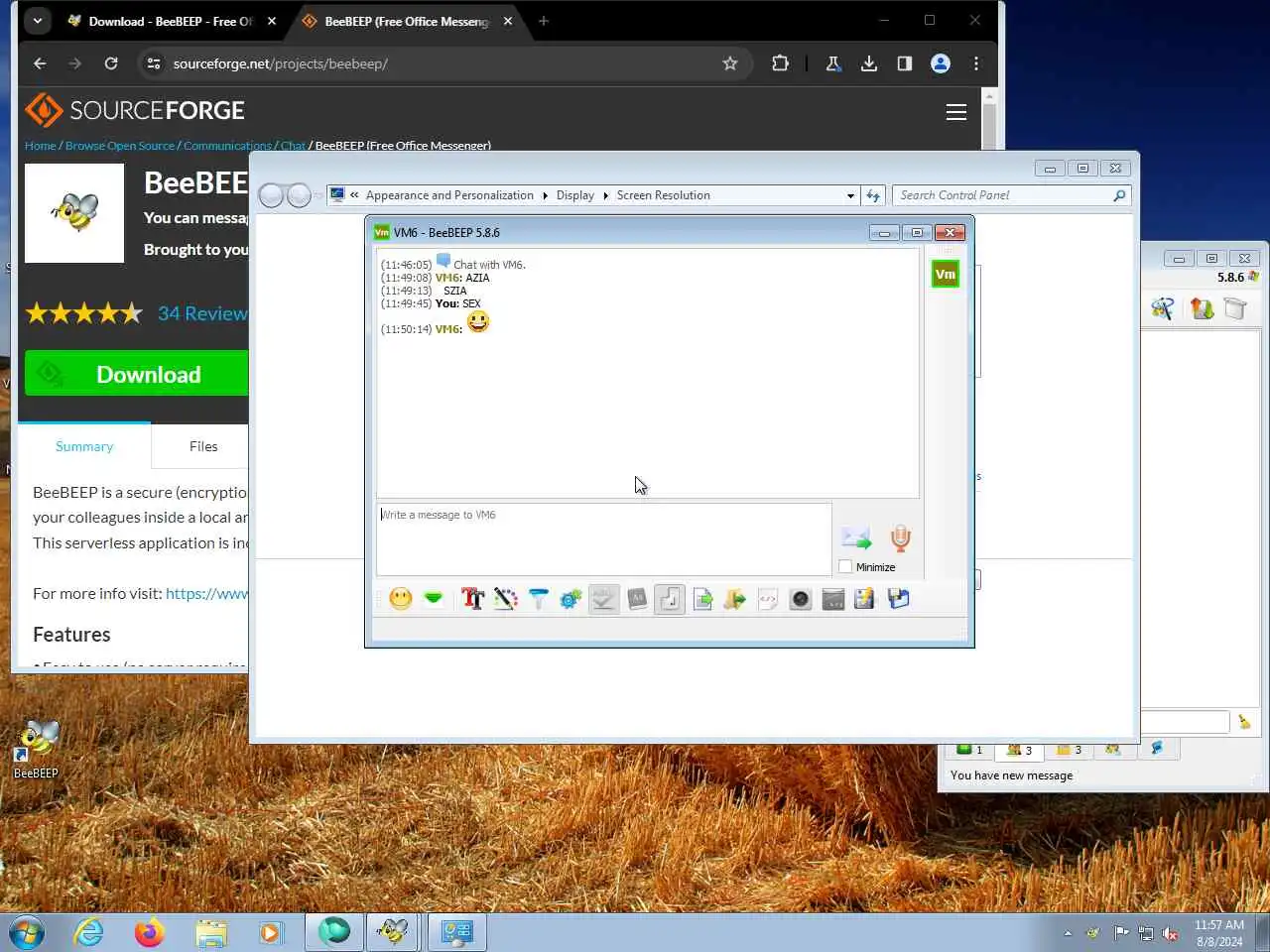
Task: Click the smiley emoji sent by VM6
Action: click(x=478, y=321)
